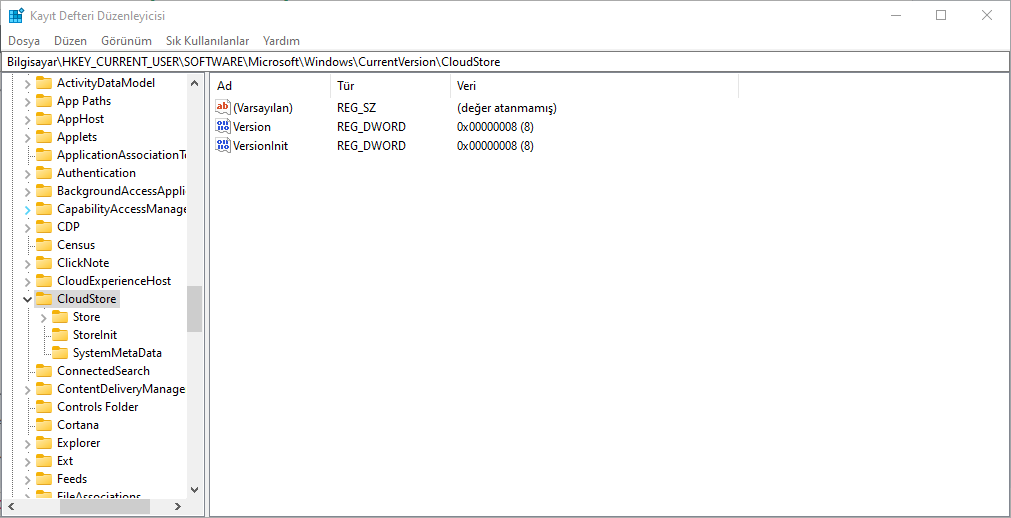The image size is (1011, 518).
Task: Click the ConnectedSearch folder icon
Action: (44, 371)
